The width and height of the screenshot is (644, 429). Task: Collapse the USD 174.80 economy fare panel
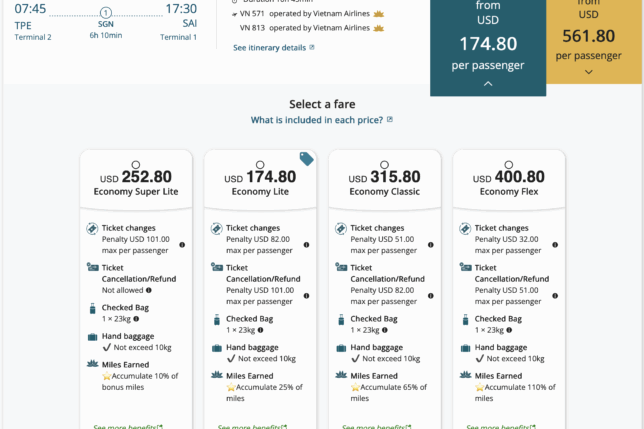point(488,84)
